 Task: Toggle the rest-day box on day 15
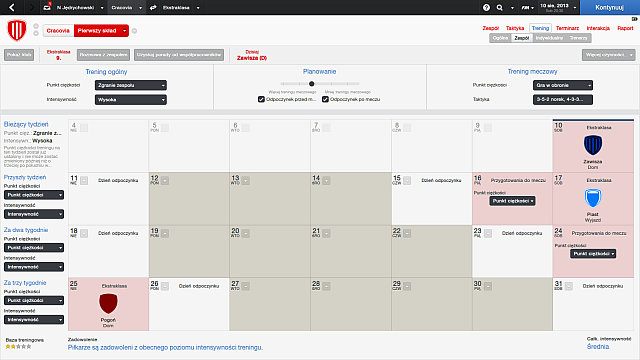(407, 180)
